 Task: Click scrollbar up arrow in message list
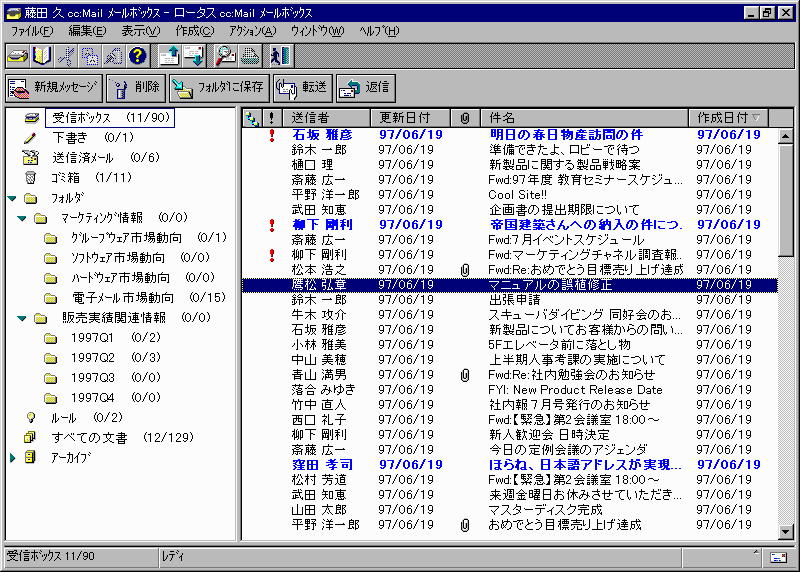[x=785, y=136]
